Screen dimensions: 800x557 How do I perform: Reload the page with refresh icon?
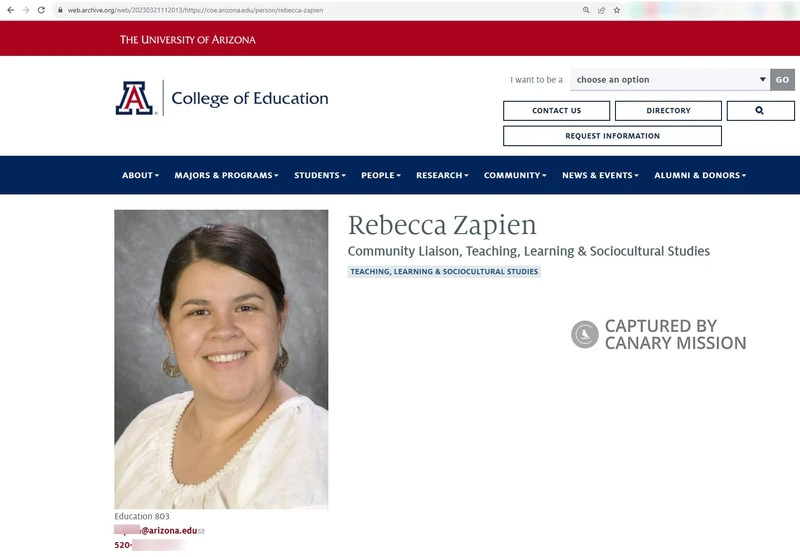click(41, 10)
